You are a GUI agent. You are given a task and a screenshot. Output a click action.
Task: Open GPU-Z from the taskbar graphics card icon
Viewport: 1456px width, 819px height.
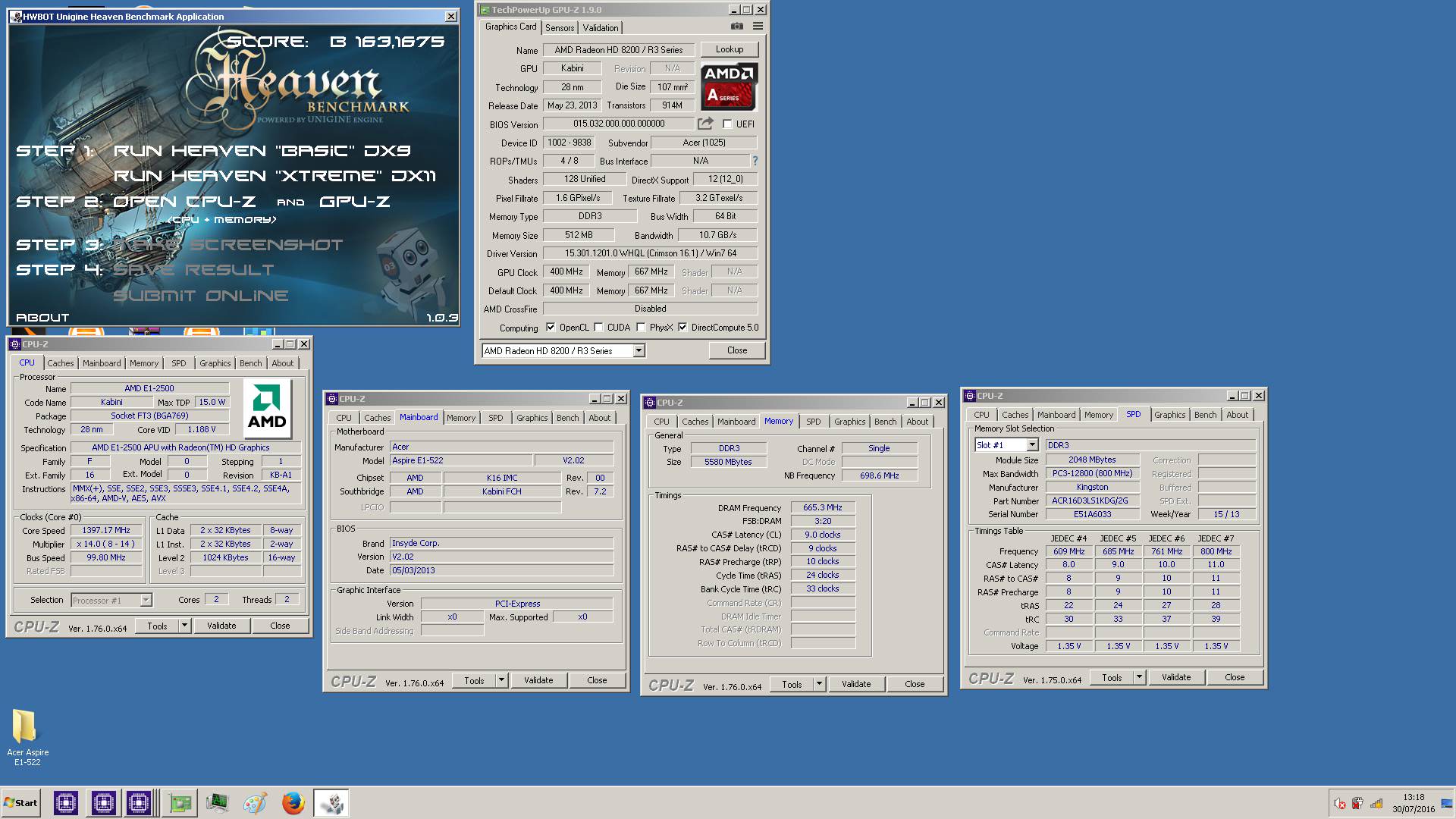click(180, 803)
